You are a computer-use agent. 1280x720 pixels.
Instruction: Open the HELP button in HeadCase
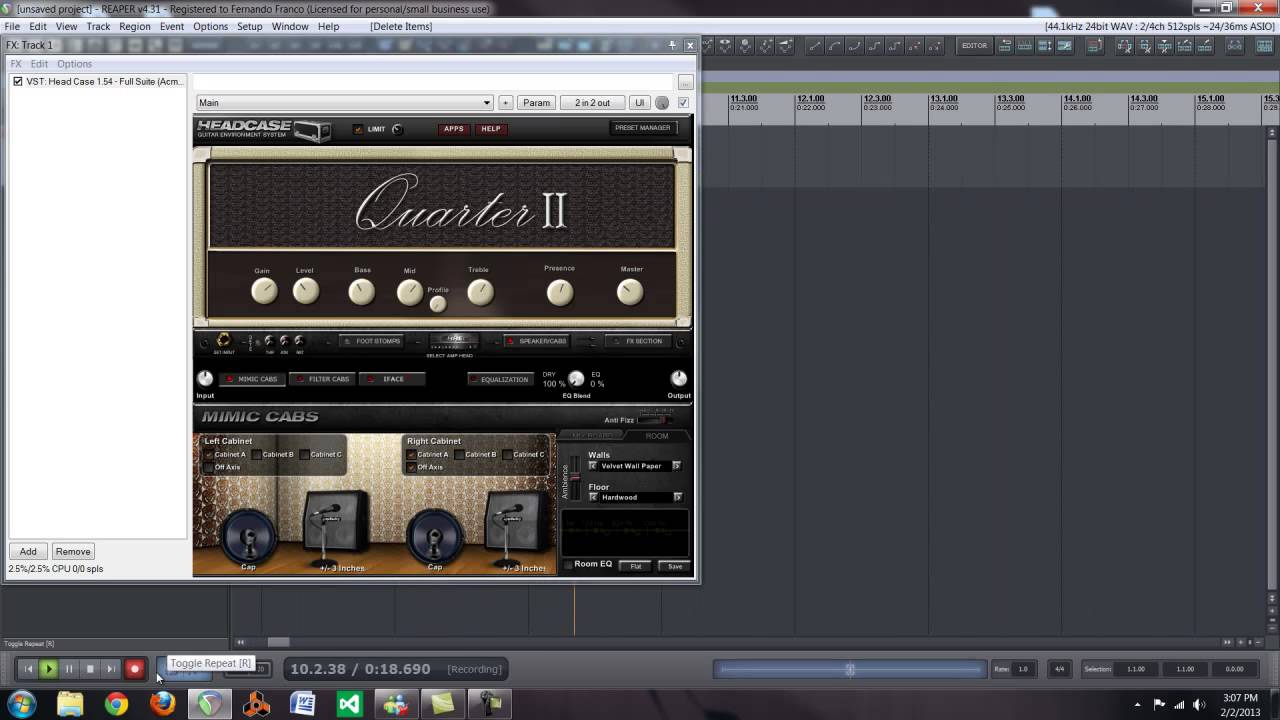[491, 129]
